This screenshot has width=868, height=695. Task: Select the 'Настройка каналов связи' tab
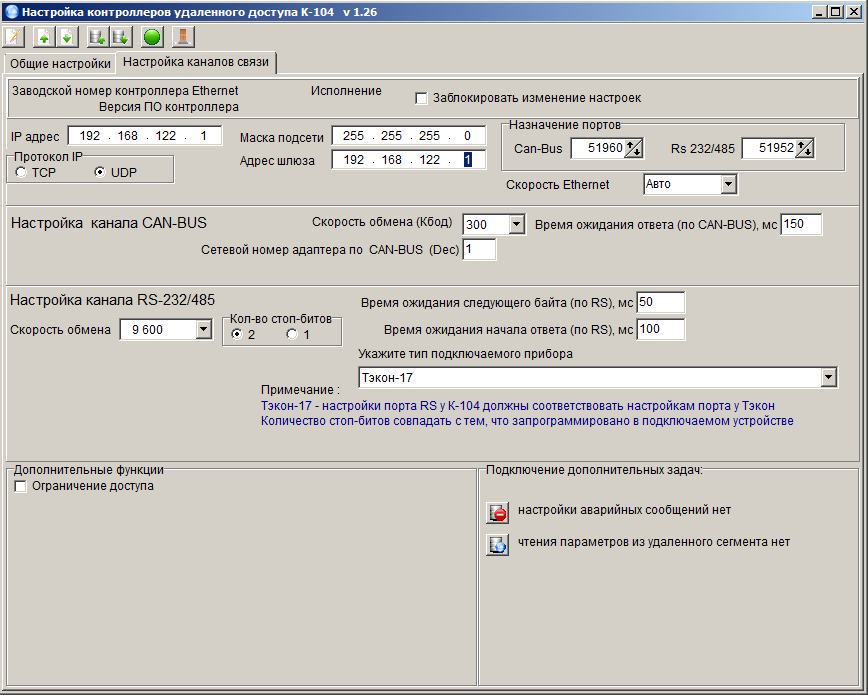coord(196,63)
